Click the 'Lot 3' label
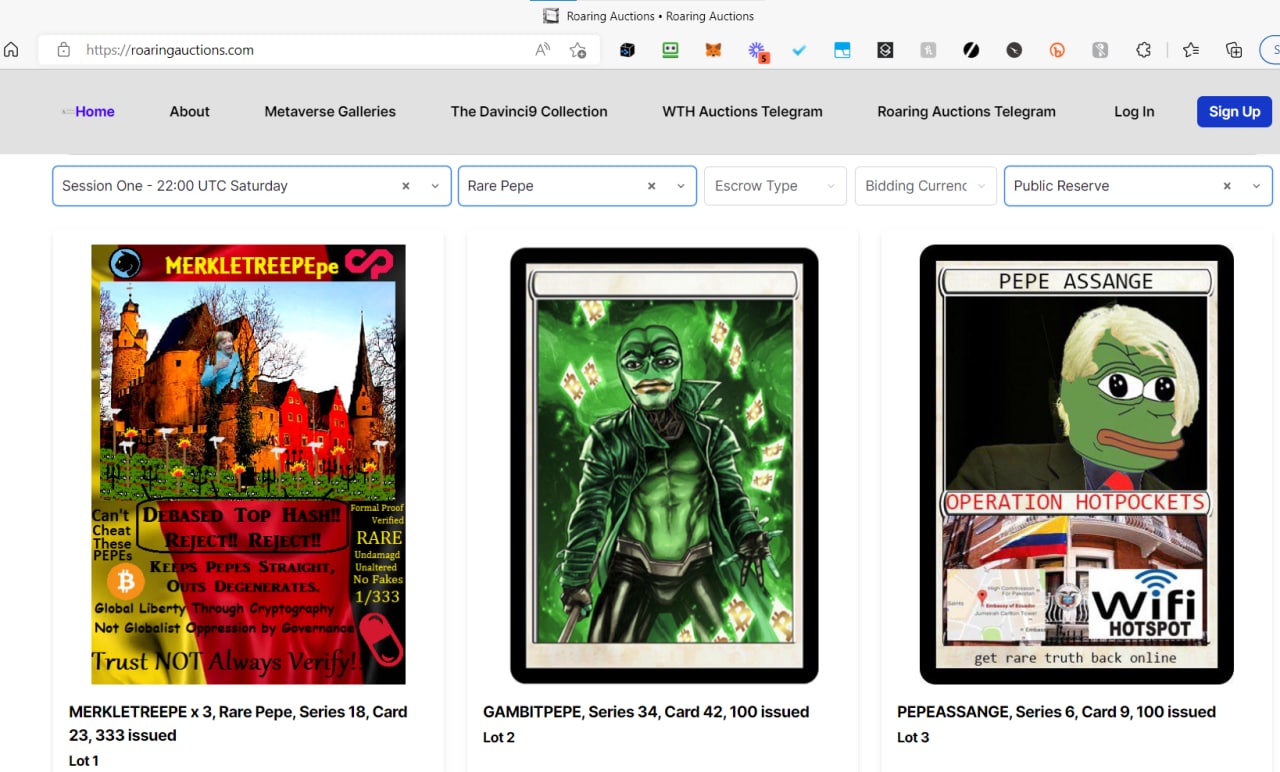 click(x=913, y=738)
